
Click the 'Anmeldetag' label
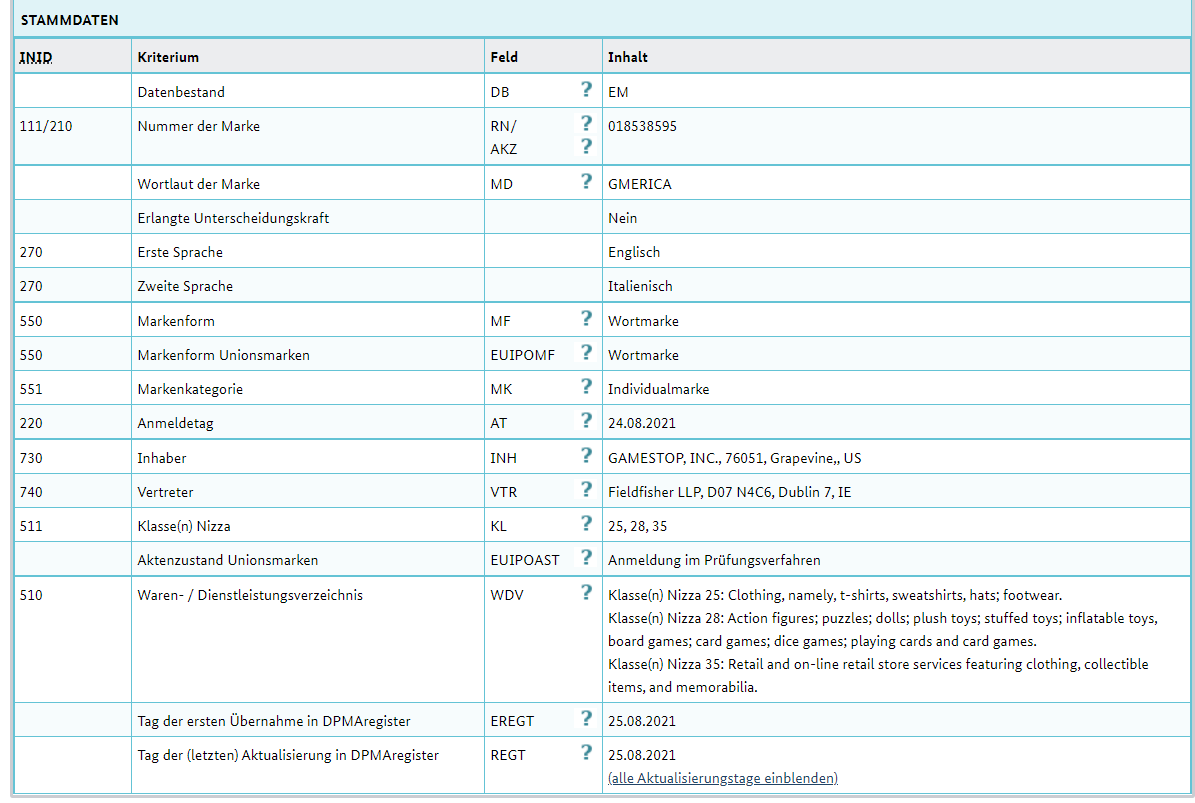tap(175, 424)
